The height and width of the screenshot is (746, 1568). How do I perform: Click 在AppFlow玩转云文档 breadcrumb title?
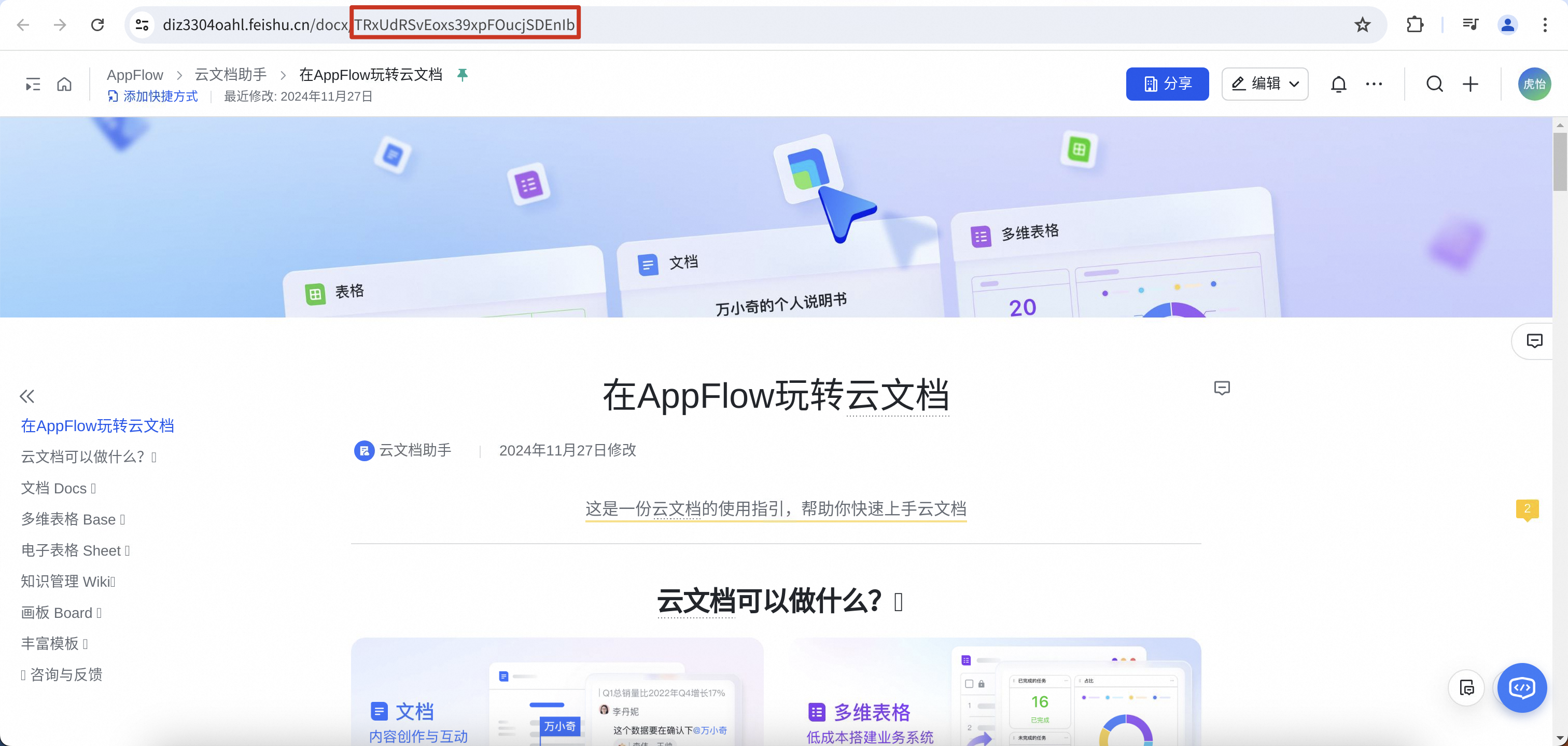click(371, 75)
